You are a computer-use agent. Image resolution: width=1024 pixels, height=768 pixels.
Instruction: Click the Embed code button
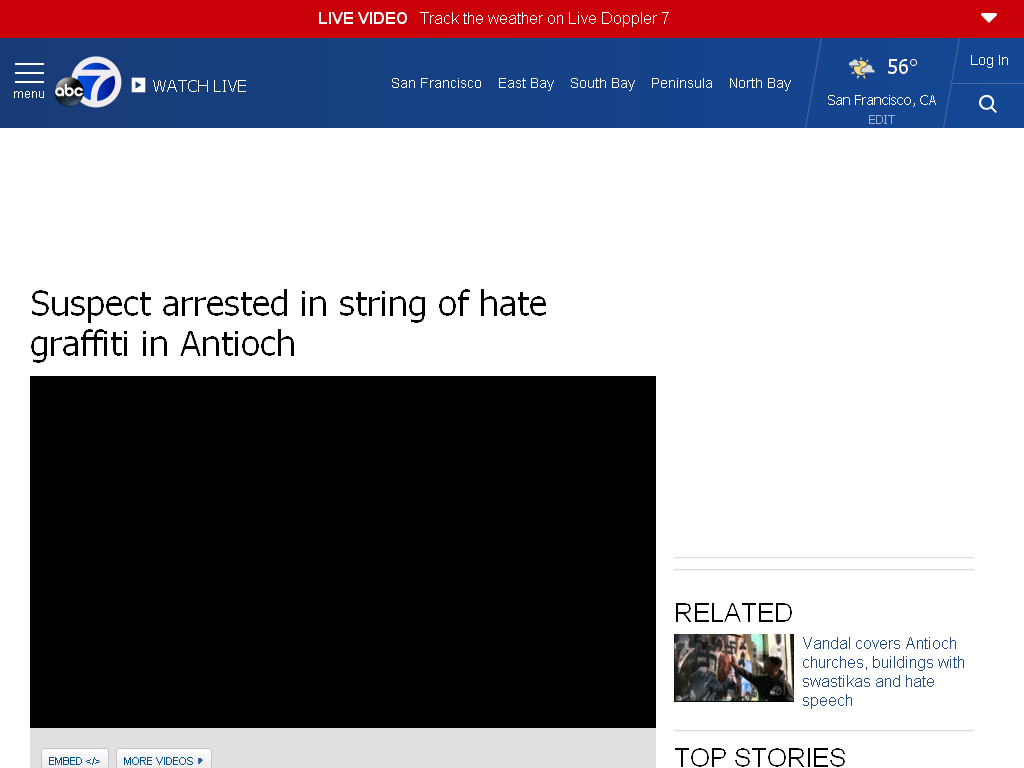click(x=74, y=760)
